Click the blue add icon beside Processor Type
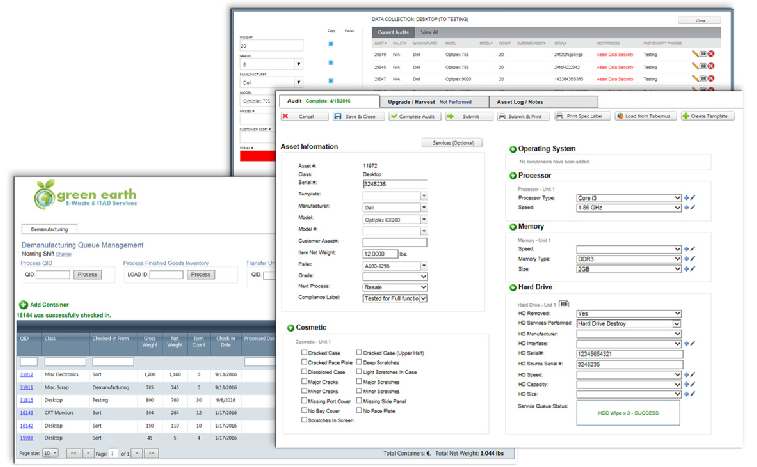Screen dimensions: 757x467 click(x=687, y=198)
